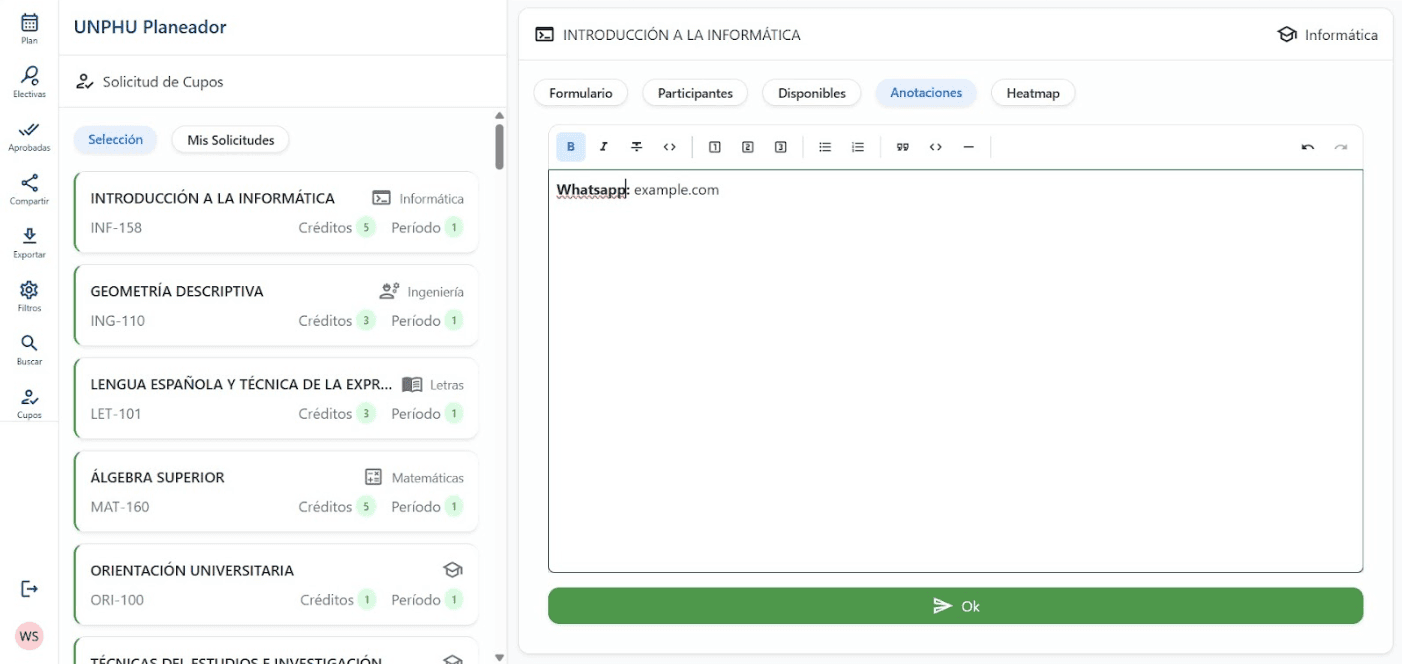
Task: Select the INTRODUCCIÓN A LA INFORMÁTICA course card
Action: [276, 212]
